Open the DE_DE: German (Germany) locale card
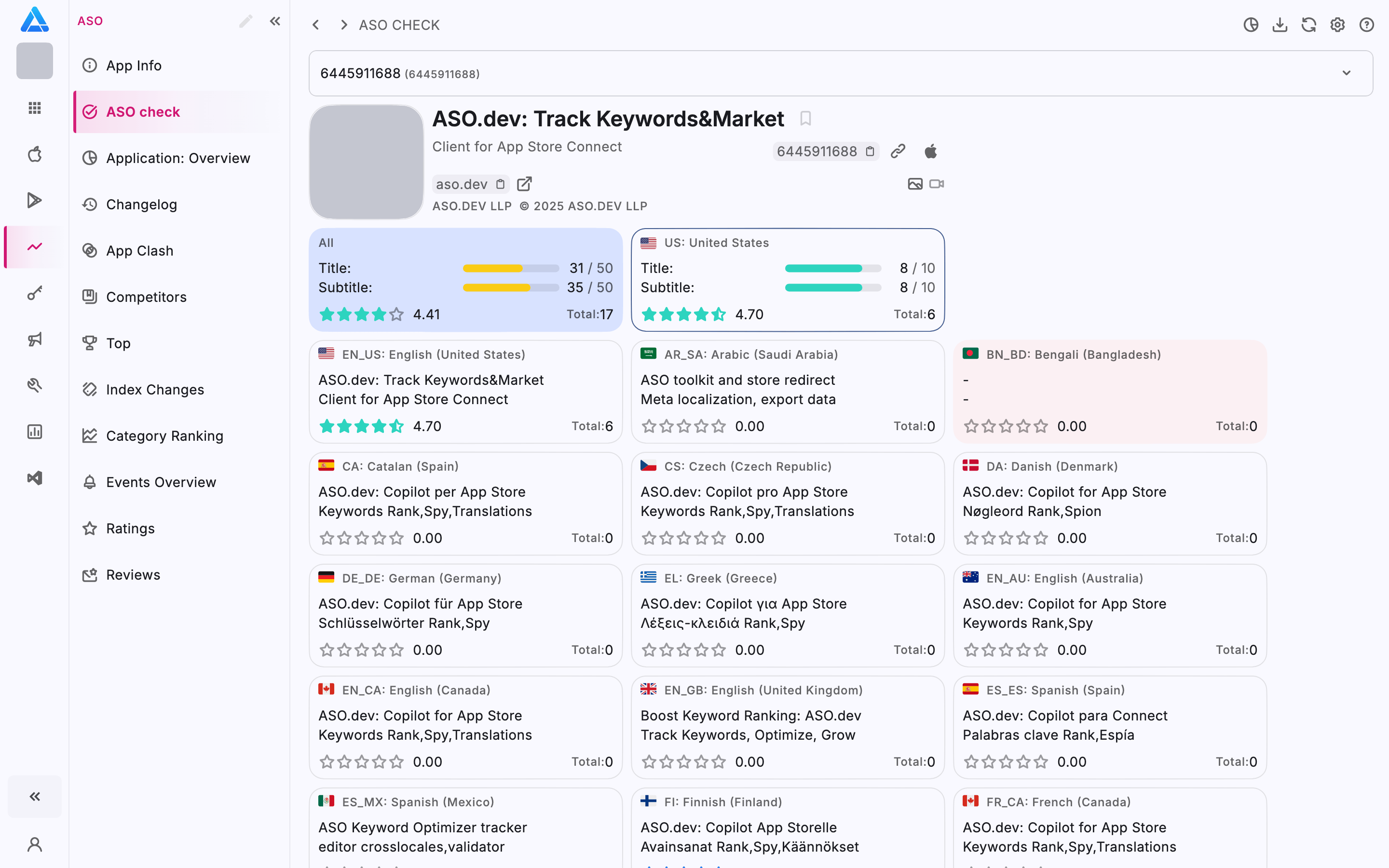Screen dimensions: 1389x868 click(465, 615)
